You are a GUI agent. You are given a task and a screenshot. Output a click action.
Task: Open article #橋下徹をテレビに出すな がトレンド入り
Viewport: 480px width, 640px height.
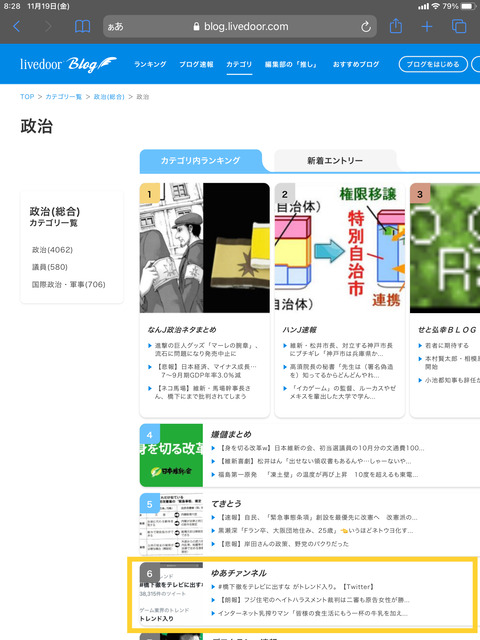[x=296, y=587]
